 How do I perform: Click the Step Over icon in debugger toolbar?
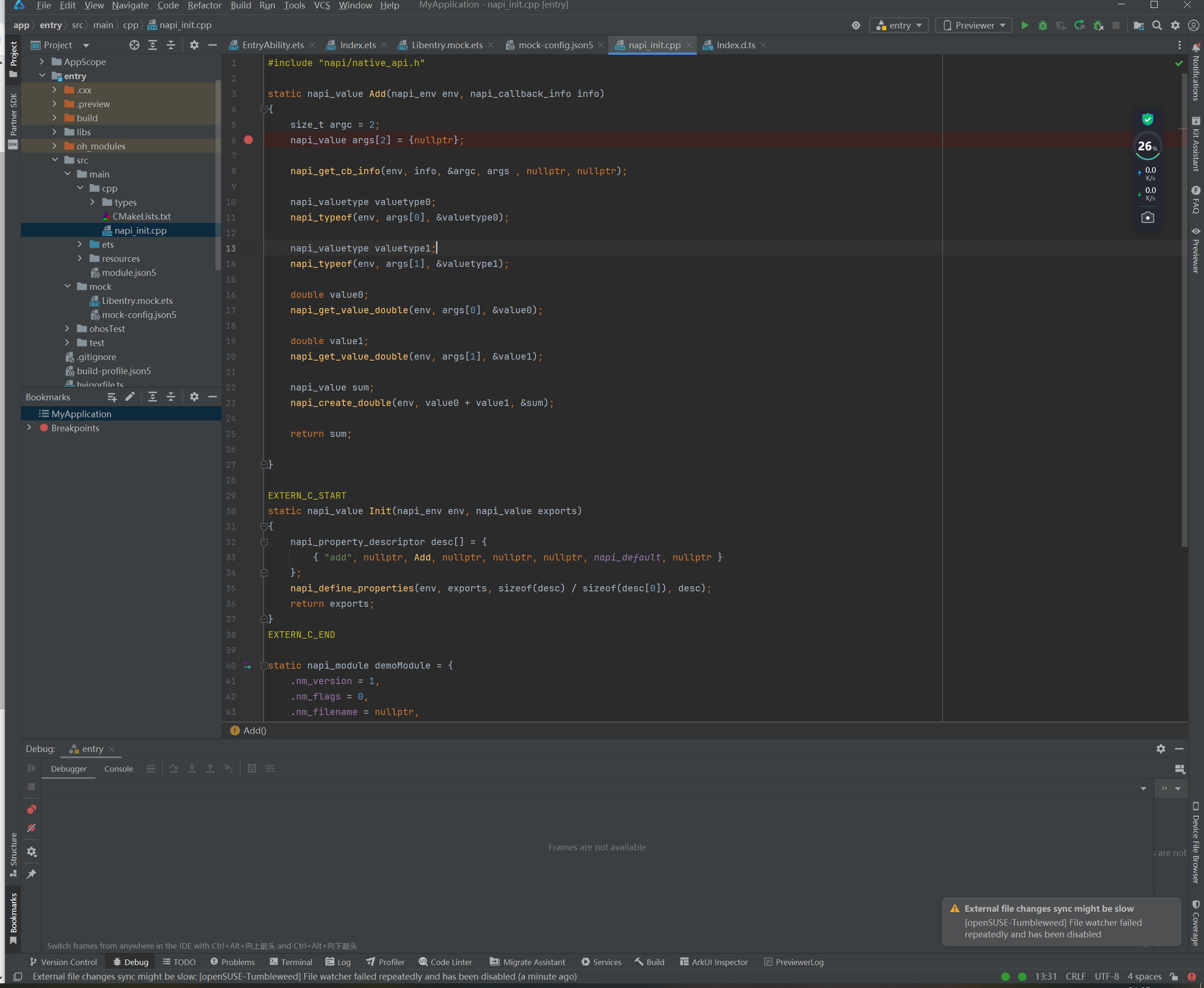point(174,768)
